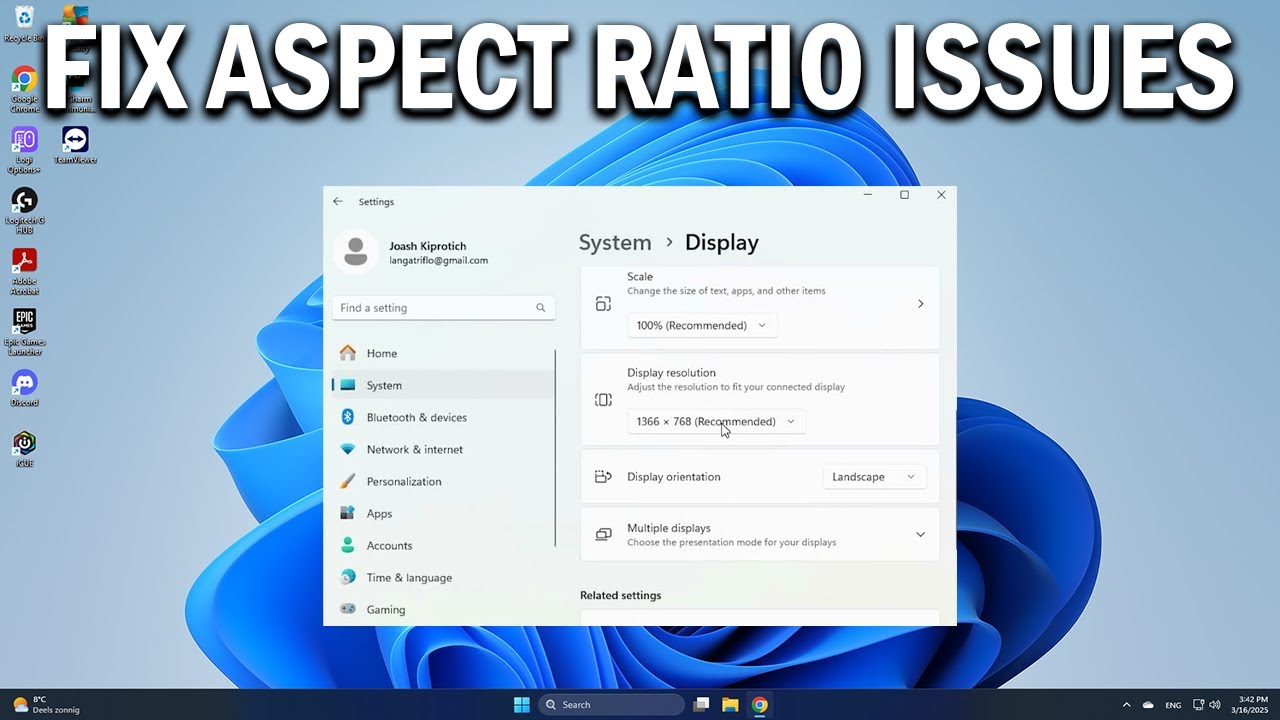The image size is (1280, 720).
Task: Open File Explorer from the taskbar
Action: [x=730, y=705]
